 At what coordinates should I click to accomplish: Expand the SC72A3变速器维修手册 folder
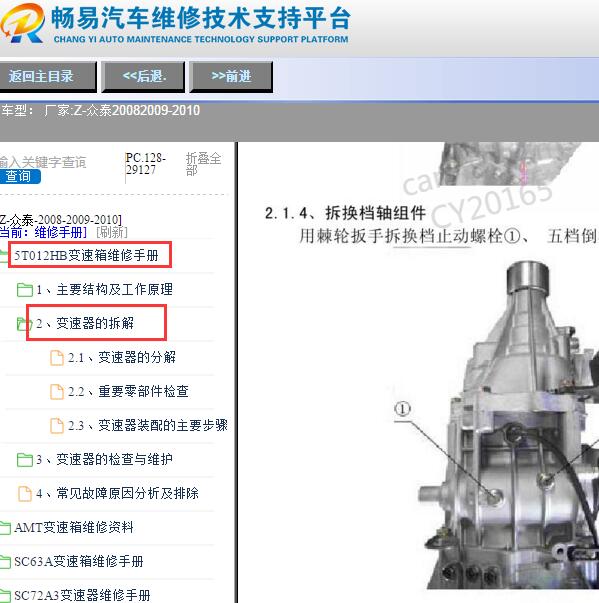[x=82, y=595]
